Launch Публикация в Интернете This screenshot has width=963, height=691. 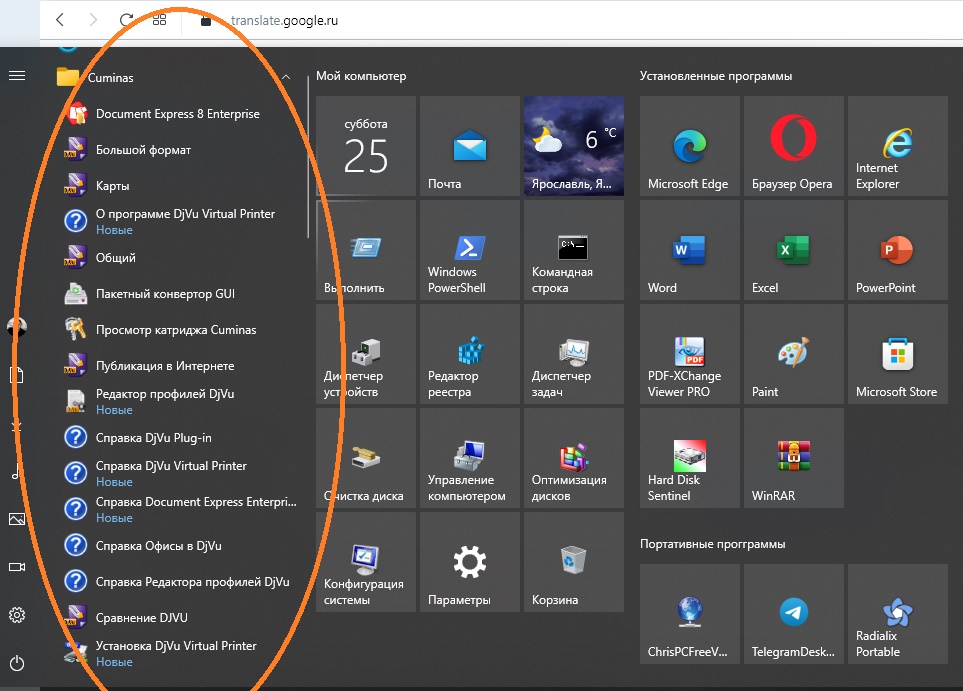coord(178,365)
